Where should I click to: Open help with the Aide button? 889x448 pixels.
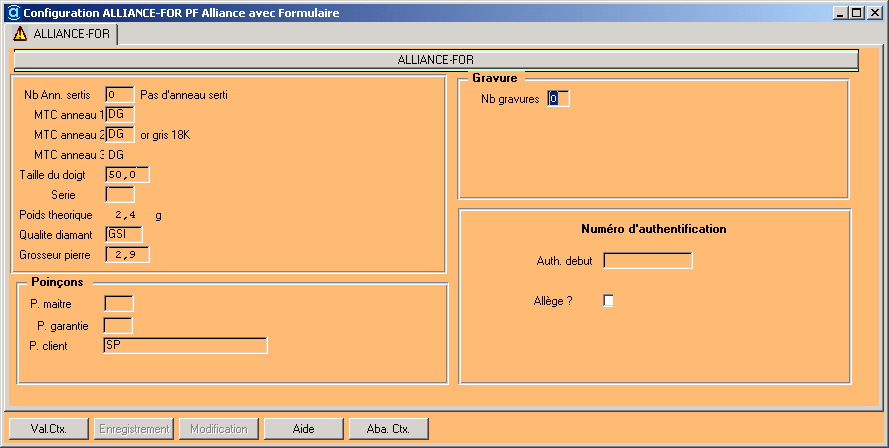pyautogui.click(x=303, y=429)
